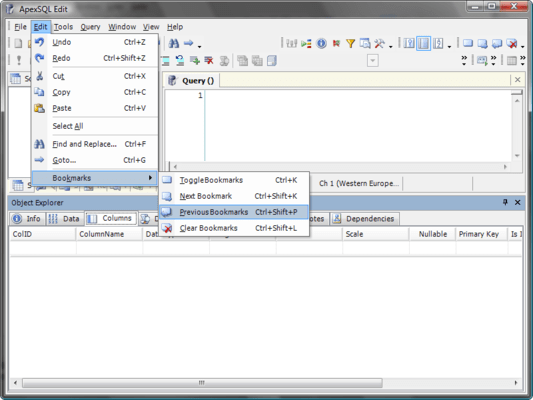This screenshot has width=533, height=400.
Task: Click the ColumnName column header
Action: (109, 234)
